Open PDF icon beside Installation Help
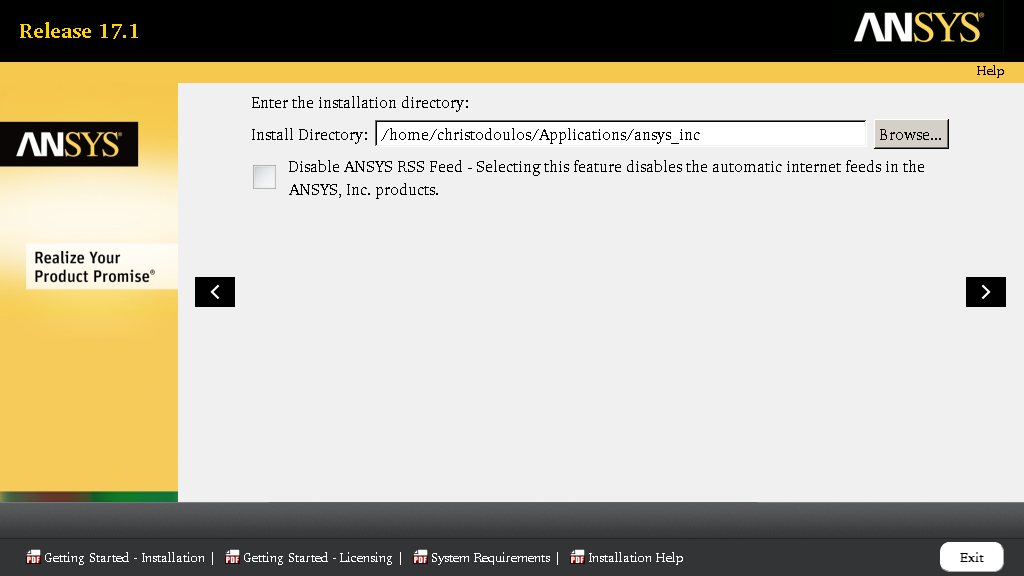The width and height of the screenshot is (1024, 576). pos(577,557)
